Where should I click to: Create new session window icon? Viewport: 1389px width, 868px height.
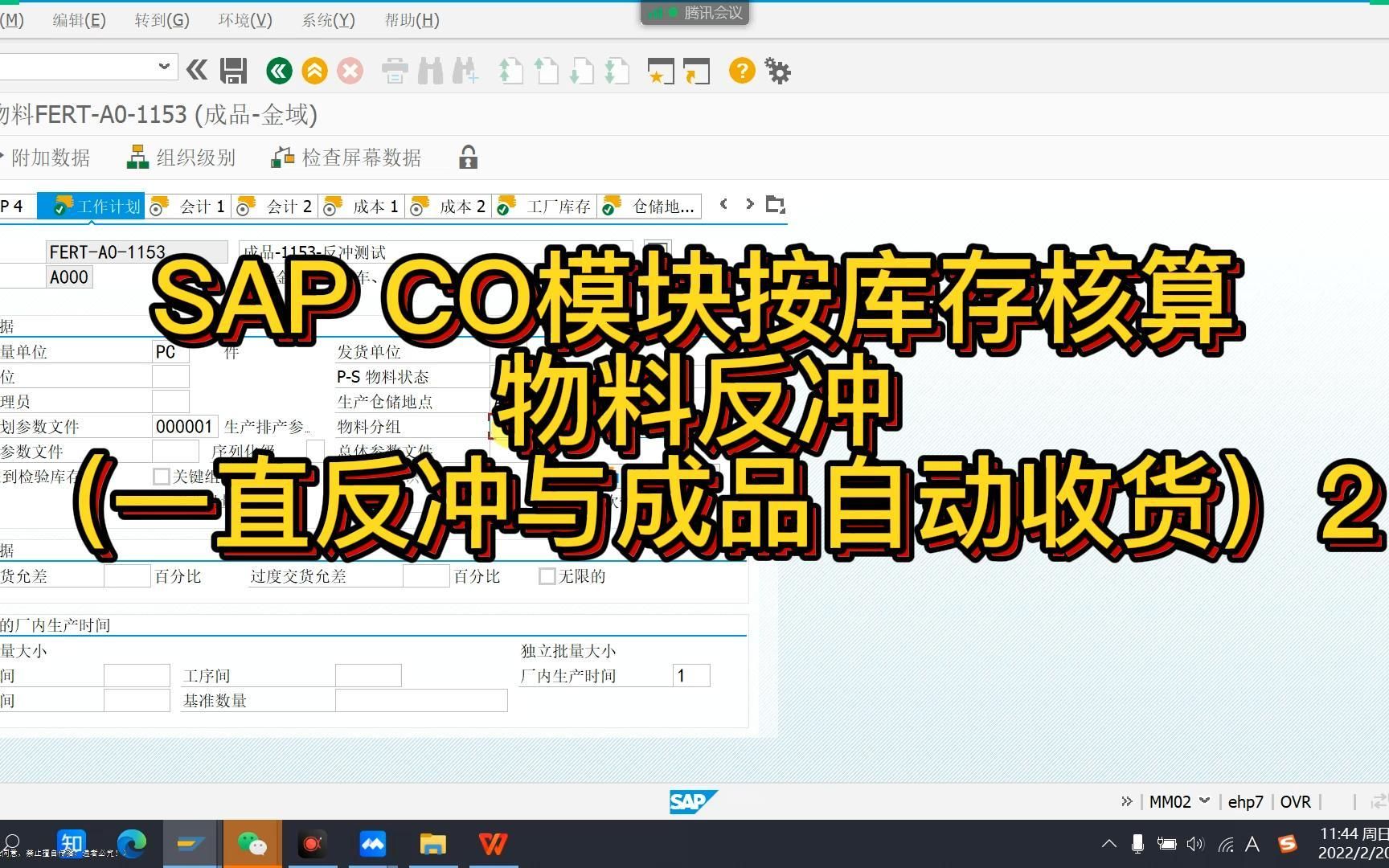tap(661, 71)
